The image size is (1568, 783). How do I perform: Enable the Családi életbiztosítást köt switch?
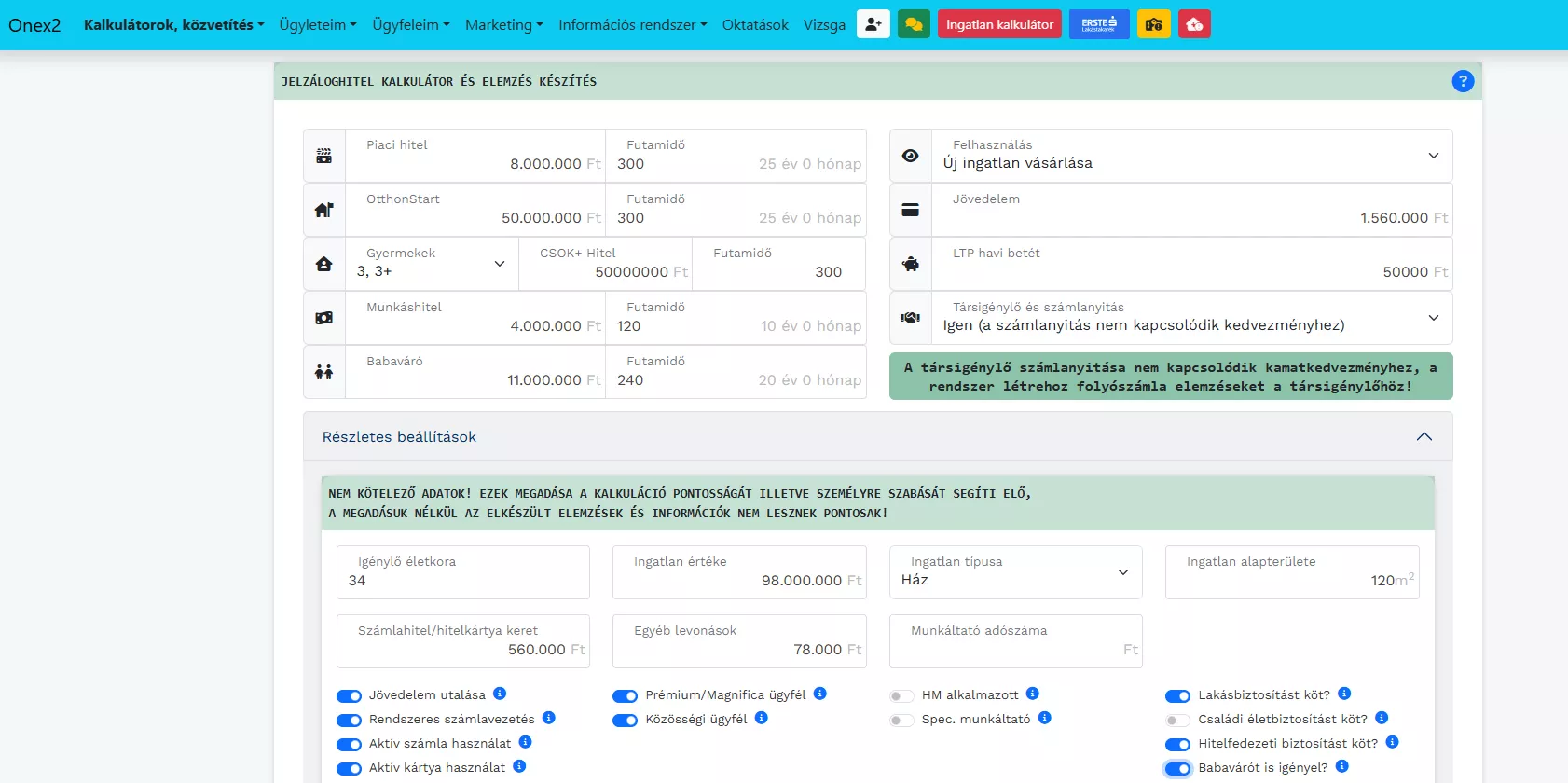coord(1177,720)
